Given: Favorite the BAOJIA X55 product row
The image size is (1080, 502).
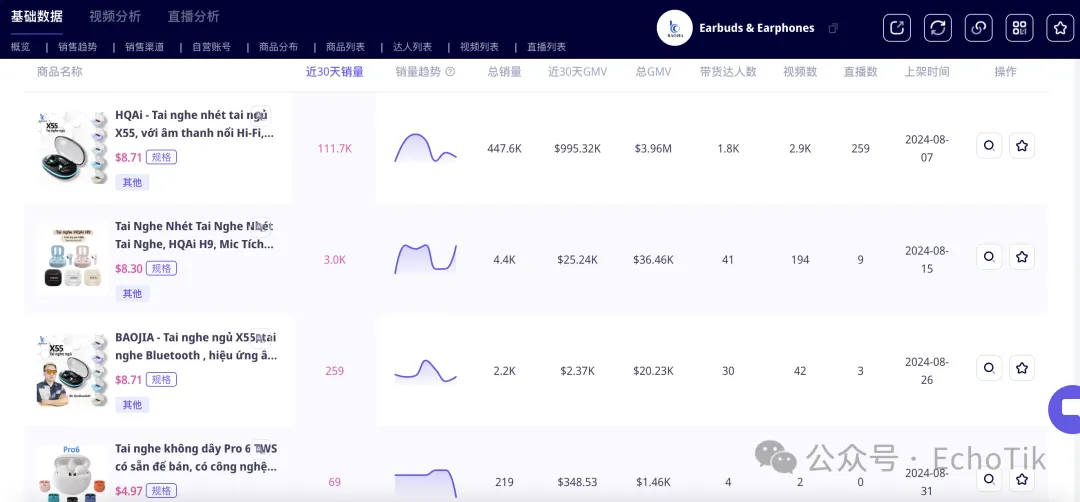Looking at the screenshot, I should [1021, 368].
